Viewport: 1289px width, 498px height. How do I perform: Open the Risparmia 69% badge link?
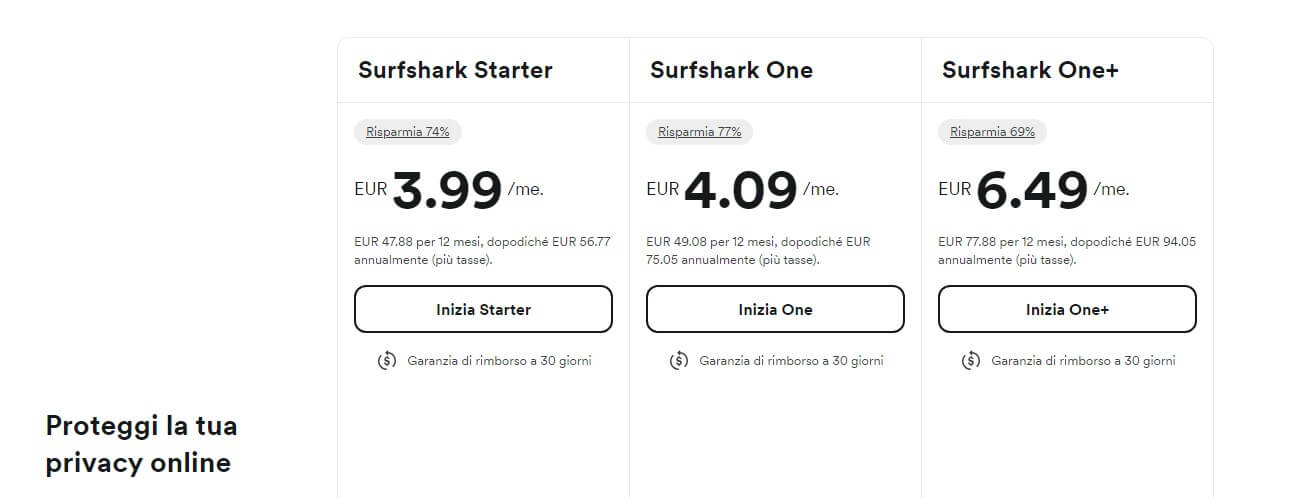(x=992, y=132)
